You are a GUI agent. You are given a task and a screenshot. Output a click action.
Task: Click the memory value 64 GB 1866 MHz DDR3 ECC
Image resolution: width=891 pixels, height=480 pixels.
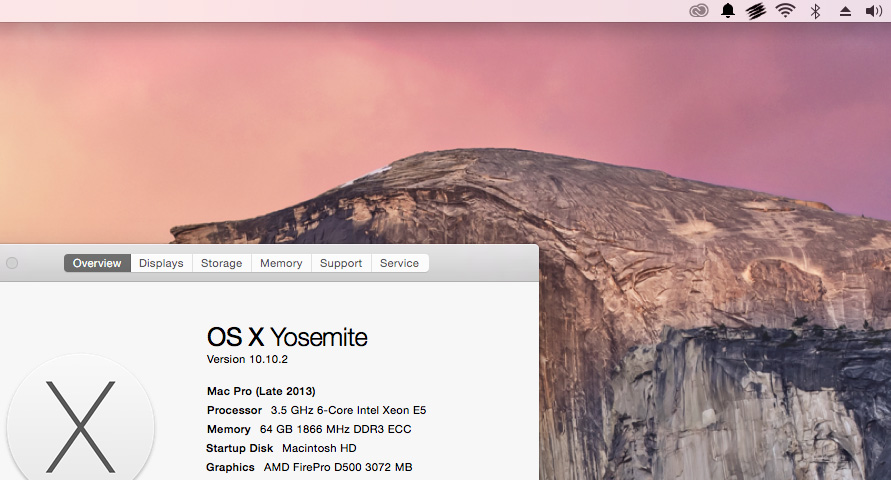[x=335, y=429]
